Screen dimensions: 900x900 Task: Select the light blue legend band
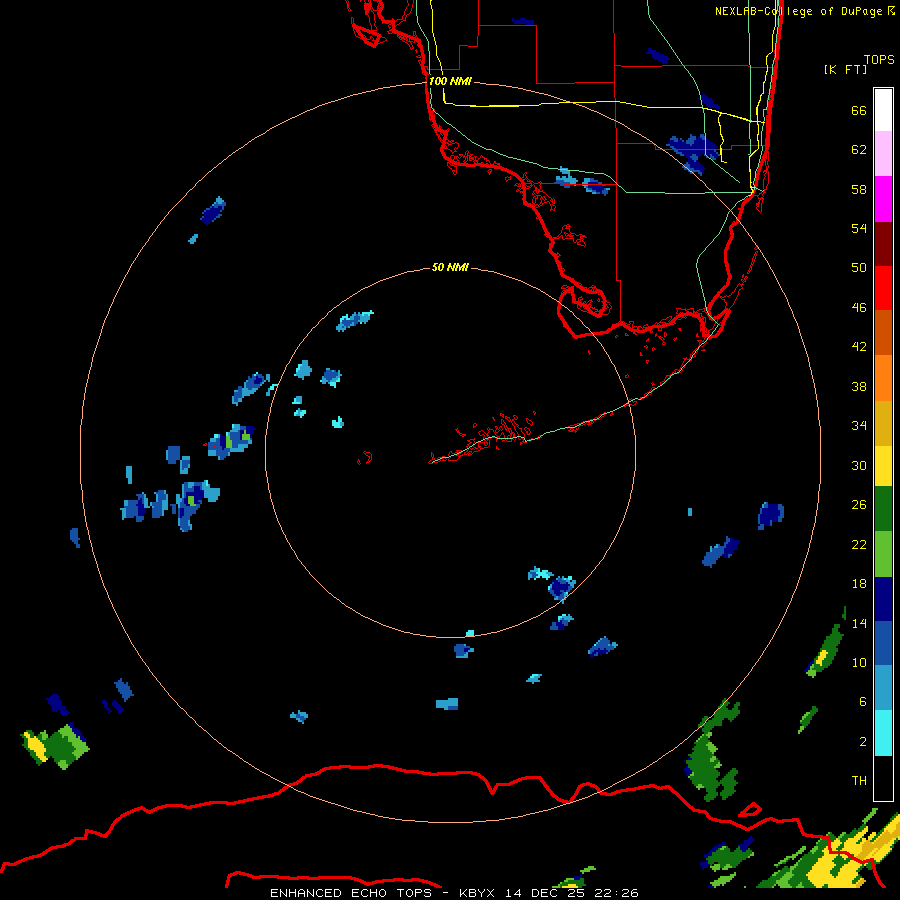click(883, 688)
